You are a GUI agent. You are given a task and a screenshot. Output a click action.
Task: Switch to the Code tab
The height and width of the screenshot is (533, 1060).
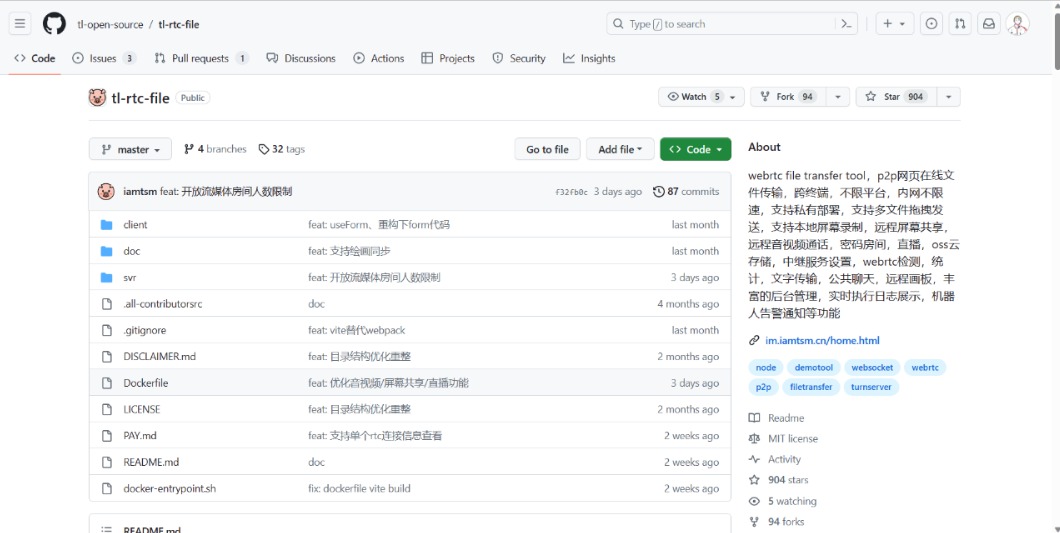[34, 58]
